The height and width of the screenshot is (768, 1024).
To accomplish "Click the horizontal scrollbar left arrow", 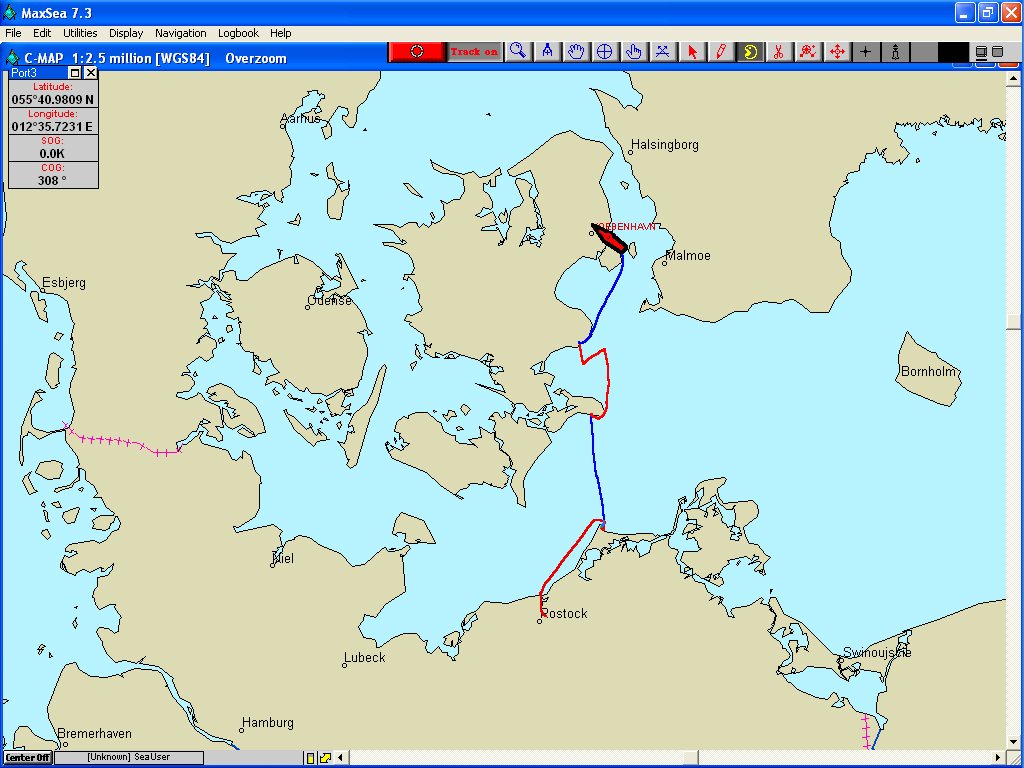I will coord(340,758).
